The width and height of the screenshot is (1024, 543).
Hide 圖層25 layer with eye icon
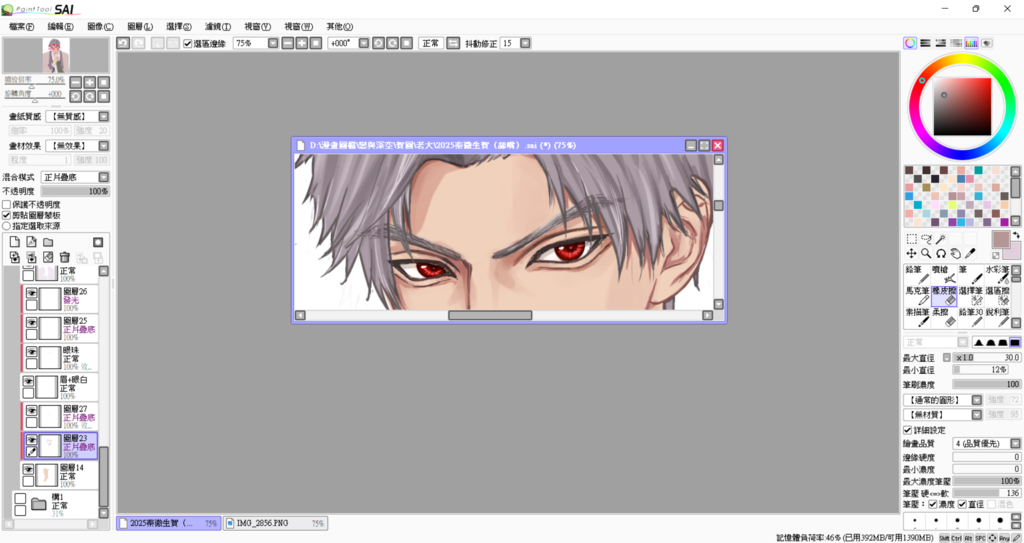click(x=31, y=323)
